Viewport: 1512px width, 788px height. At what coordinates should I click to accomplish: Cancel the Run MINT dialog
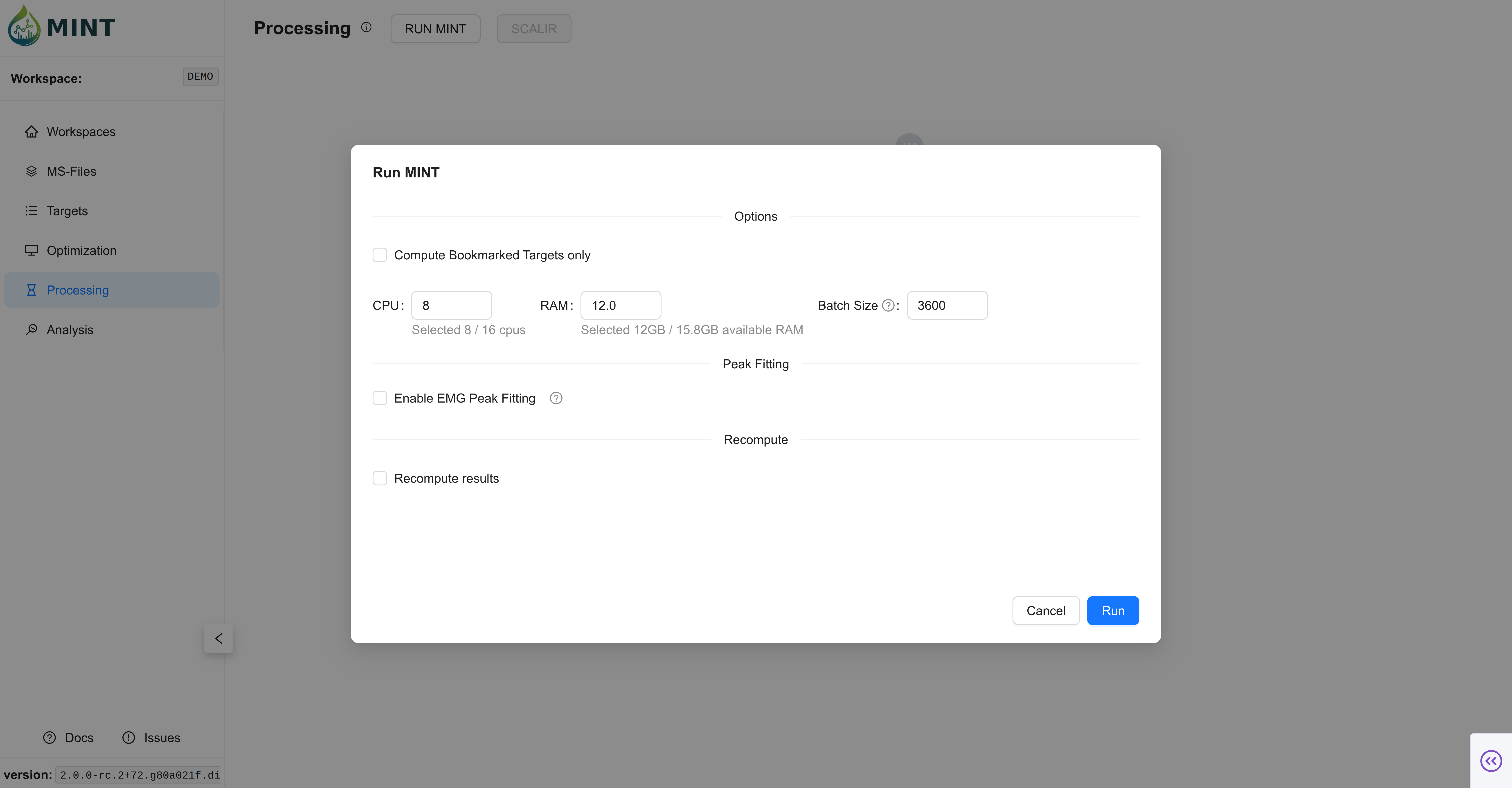coord(1045,611)
